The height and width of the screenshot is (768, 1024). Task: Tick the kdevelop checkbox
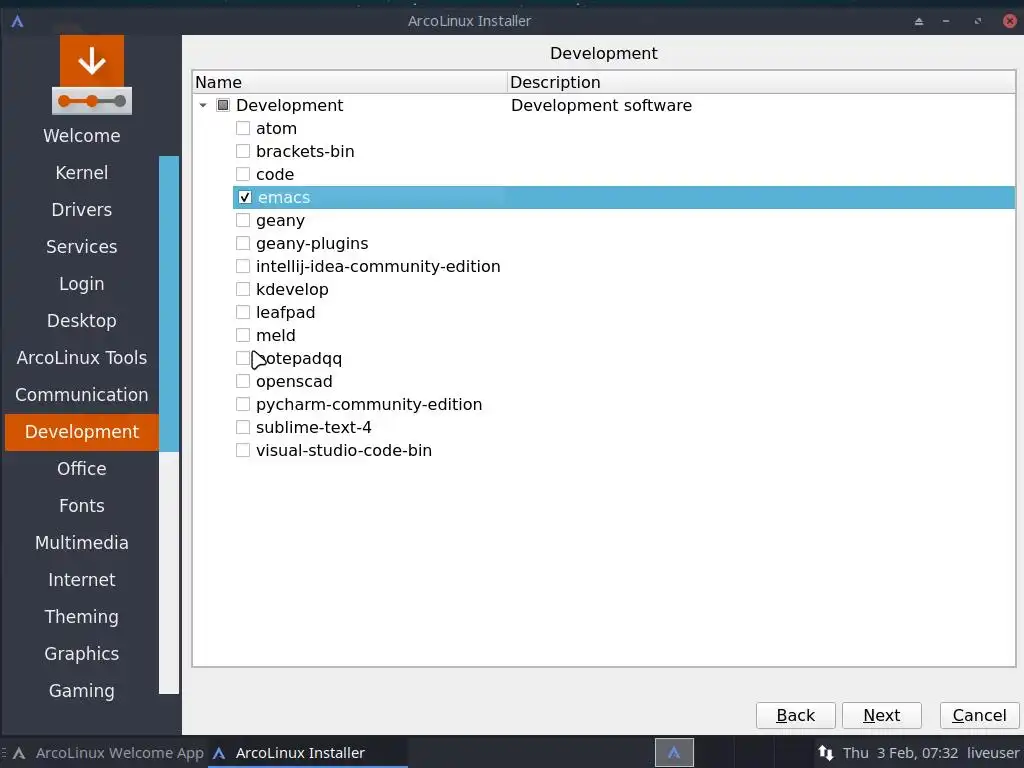coord(243,289)
